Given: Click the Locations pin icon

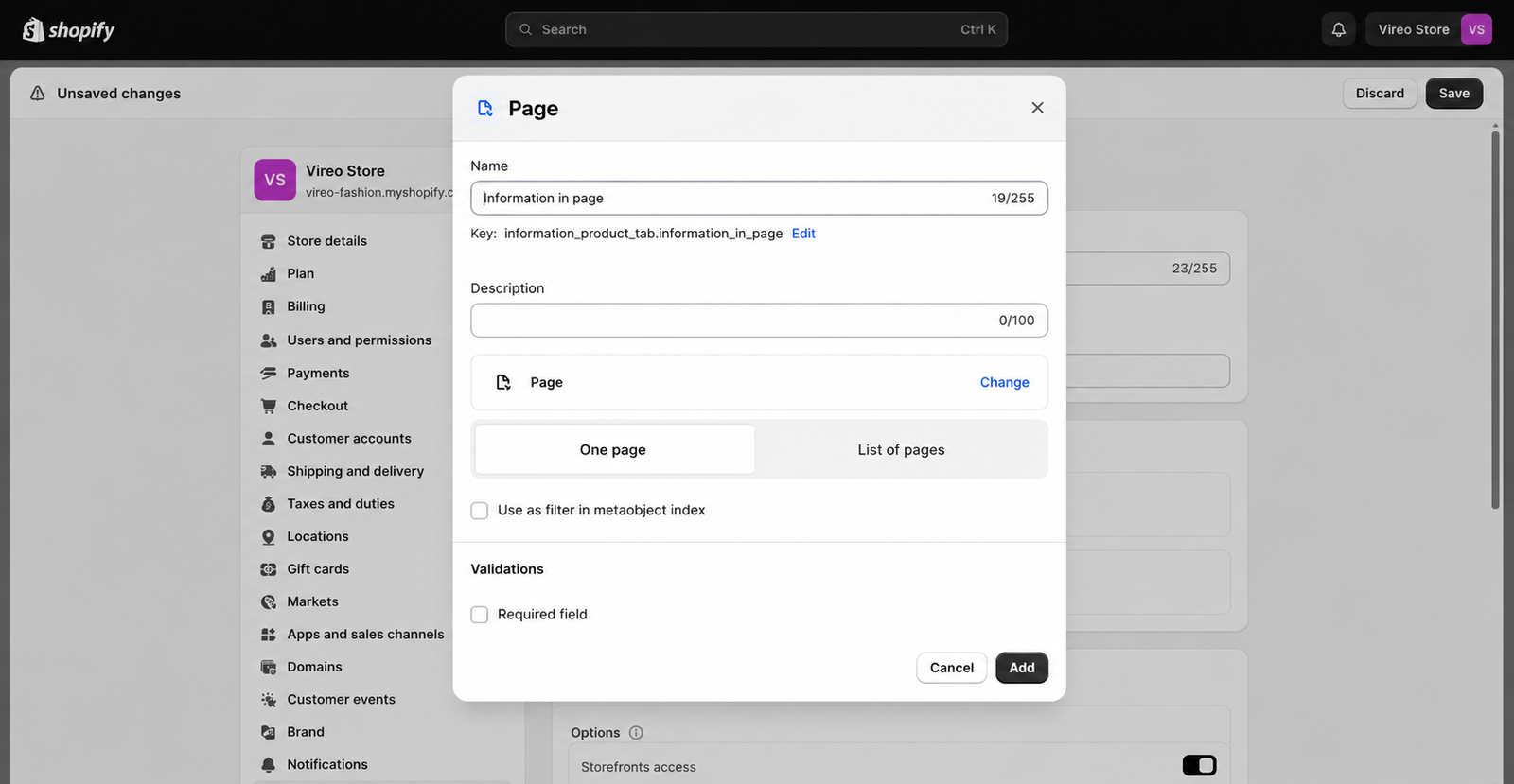Looking at the screenshot, I should (268, 536).
